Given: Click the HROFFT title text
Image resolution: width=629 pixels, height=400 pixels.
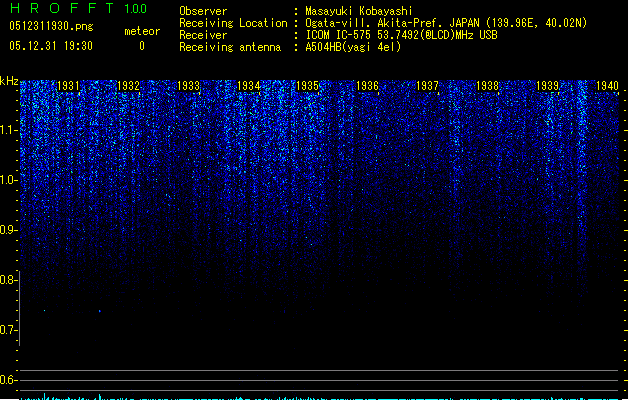Looking at the screenshot, I should pyautogui.click(x=62, y=8).
